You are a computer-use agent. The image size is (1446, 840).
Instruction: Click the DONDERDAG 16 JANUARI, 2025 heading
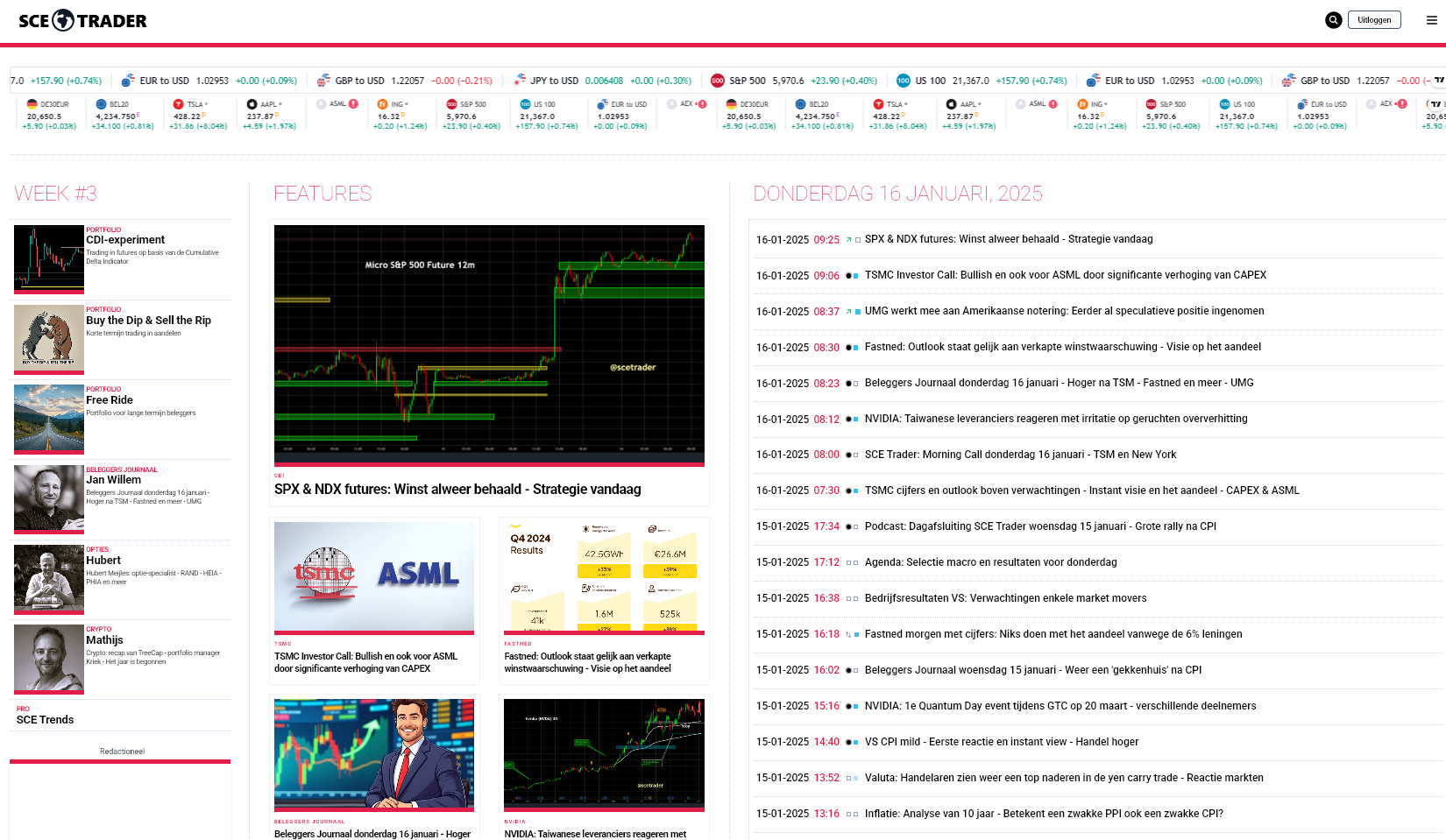[x=898, y=194]
